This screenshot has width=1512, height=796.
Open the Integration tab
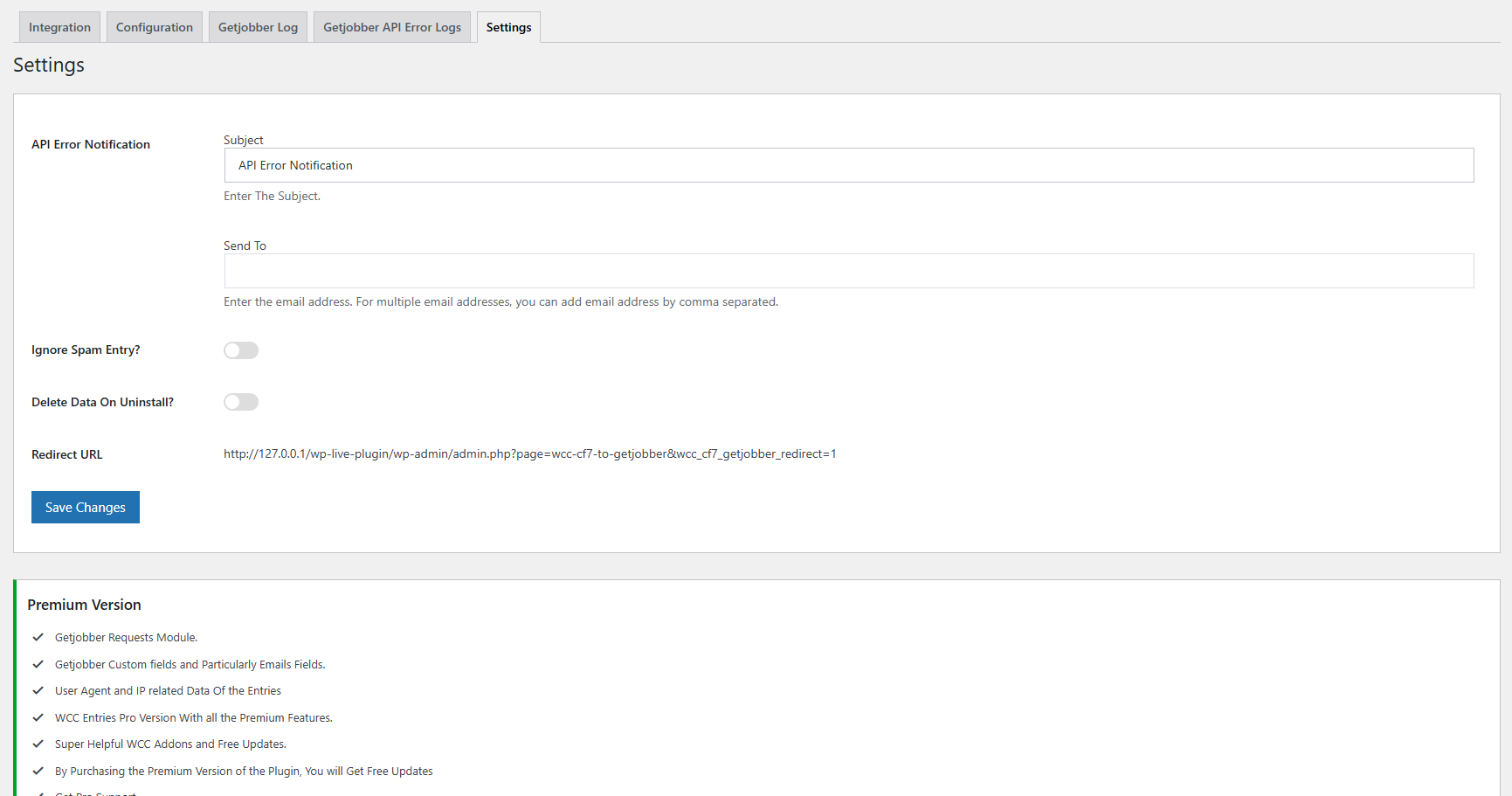(x=59, y=27)
